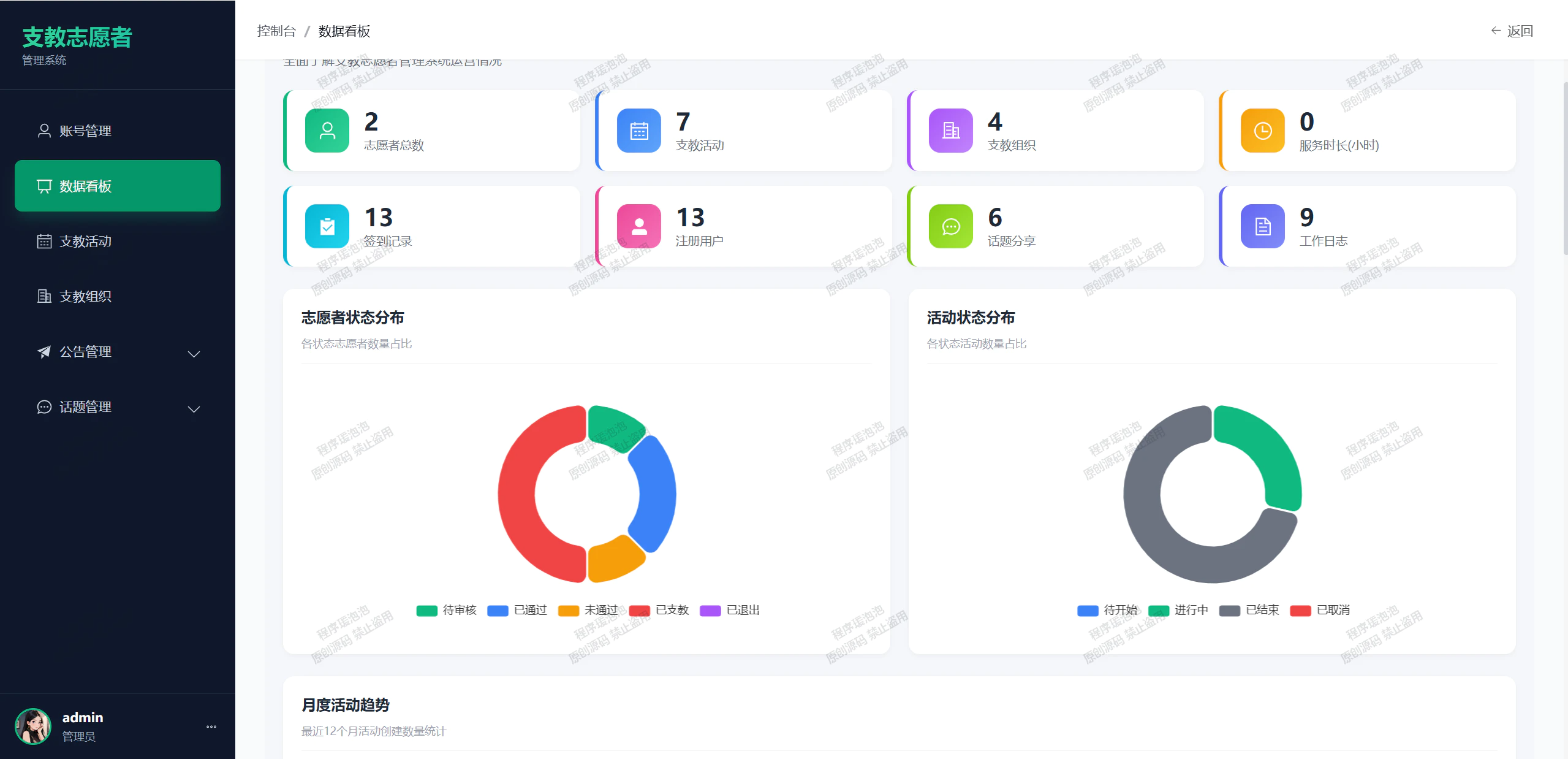Expand the 话题管理 submenu chevron
This screenshot has height=759, width=1568.
pyautogui.click(x=194, y=409)
